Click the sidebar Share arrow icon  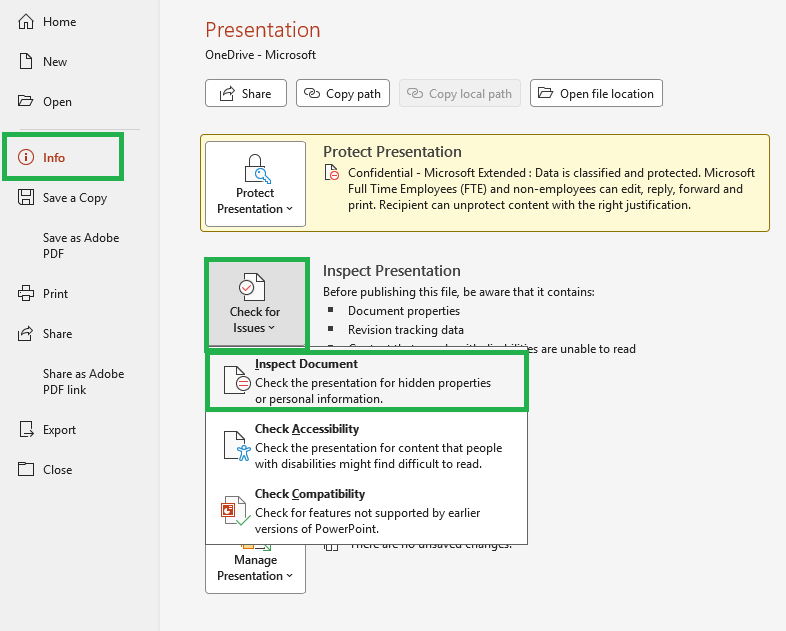[x=26, y=333]
